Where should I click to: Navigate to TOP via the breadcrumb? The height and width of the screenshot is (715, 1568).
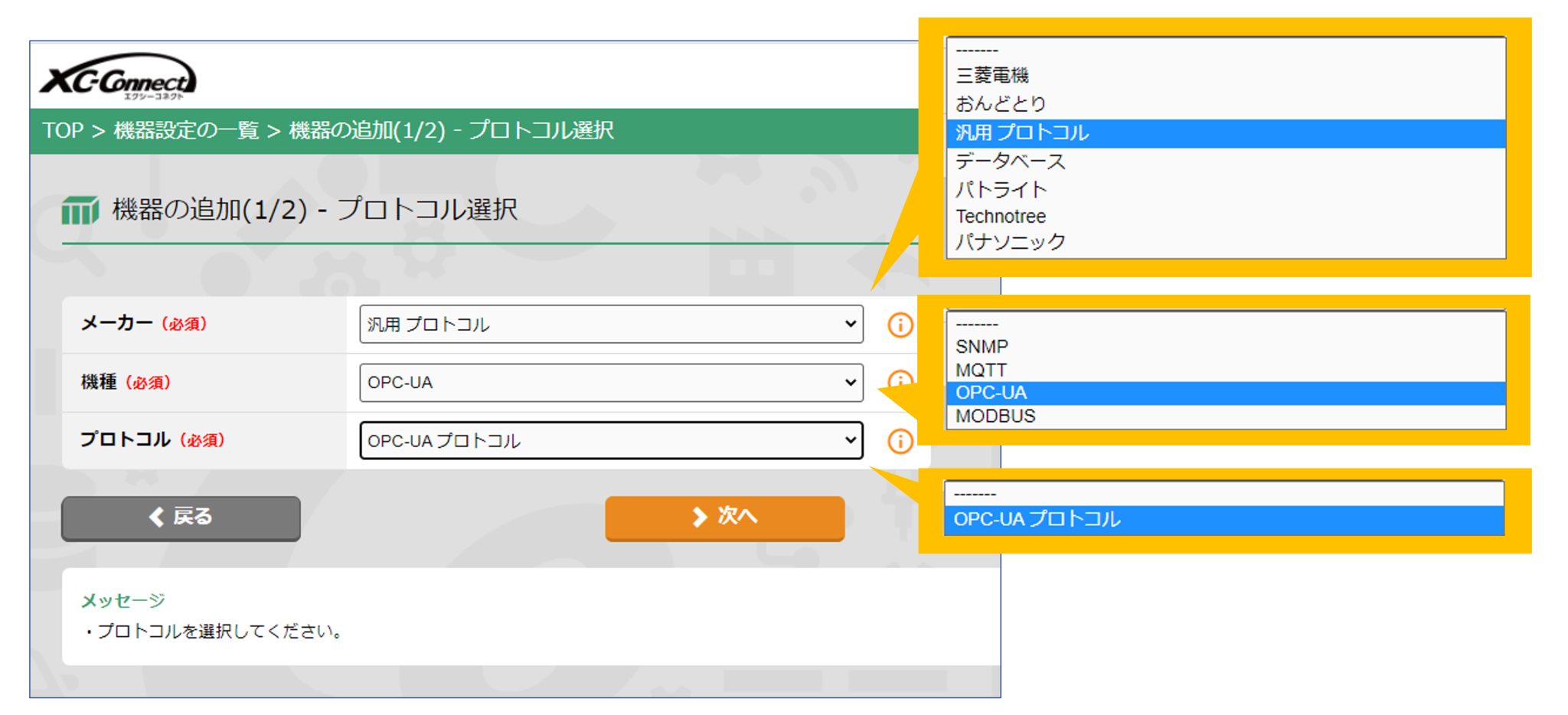click(64, 130)
